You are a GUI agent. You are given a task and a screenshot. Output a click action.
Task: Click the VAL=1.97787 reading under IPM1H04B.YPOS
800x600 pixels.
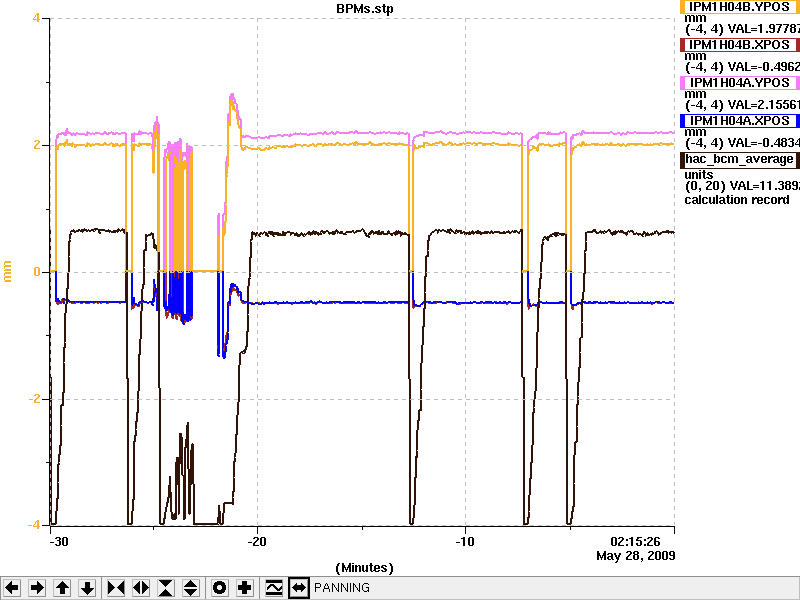pyautogui.click(x=764, y=28)
